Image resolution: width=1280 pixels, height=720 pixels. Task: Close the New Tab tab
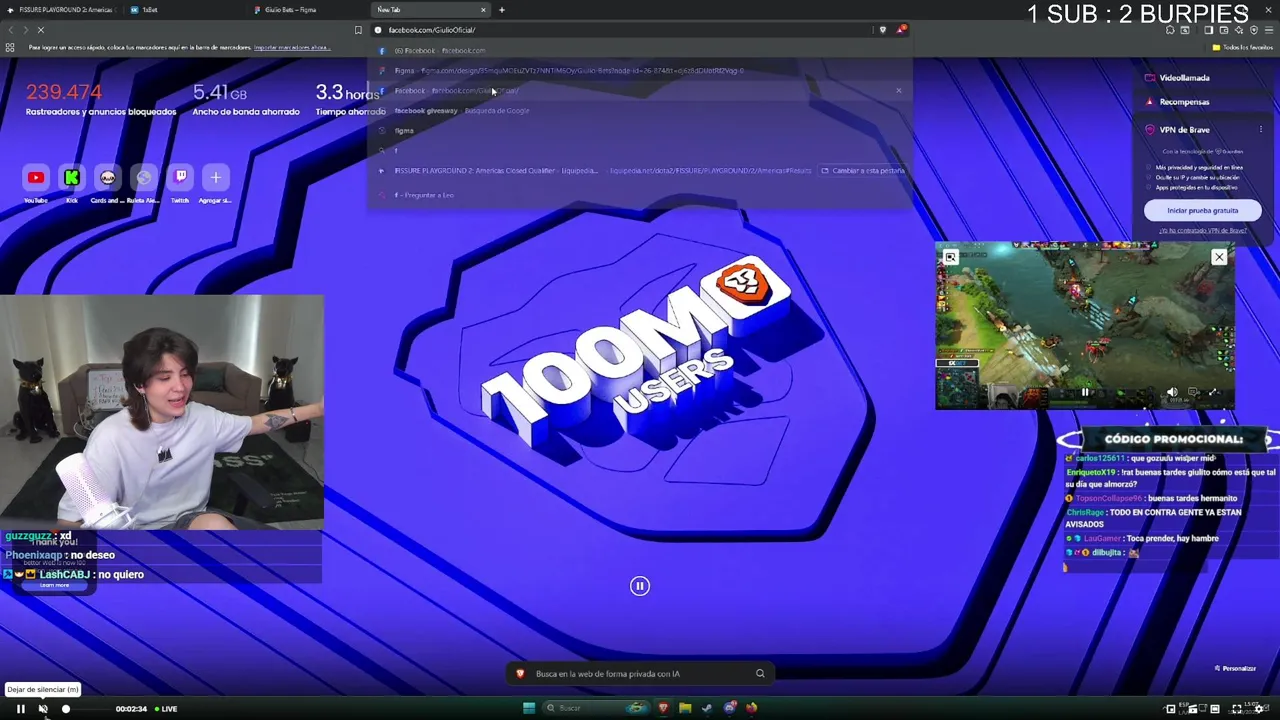[483, 10]
